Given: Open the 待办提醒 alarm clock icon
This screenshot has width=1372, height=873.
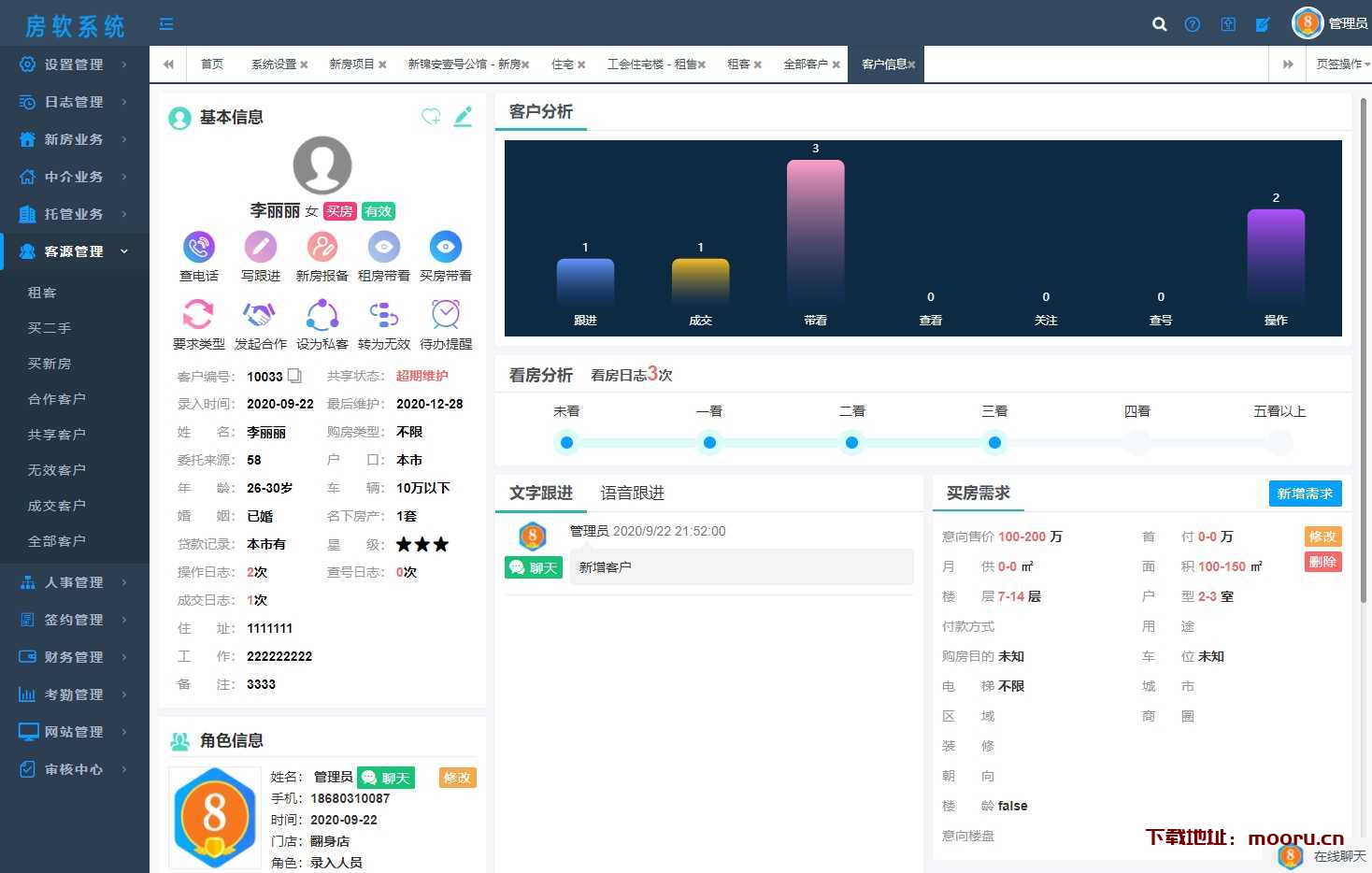Looking at the screenshot, I should tap(446, 314).
